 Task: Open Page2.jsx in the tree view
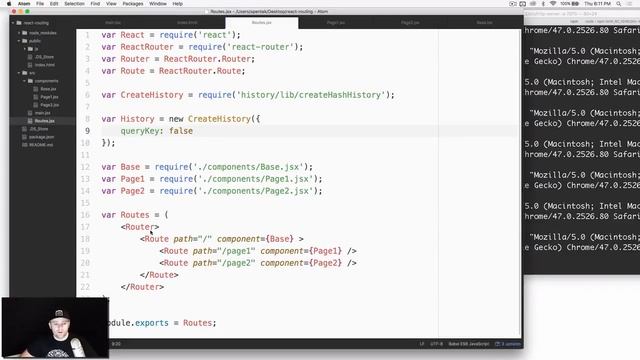click(49, 105)
